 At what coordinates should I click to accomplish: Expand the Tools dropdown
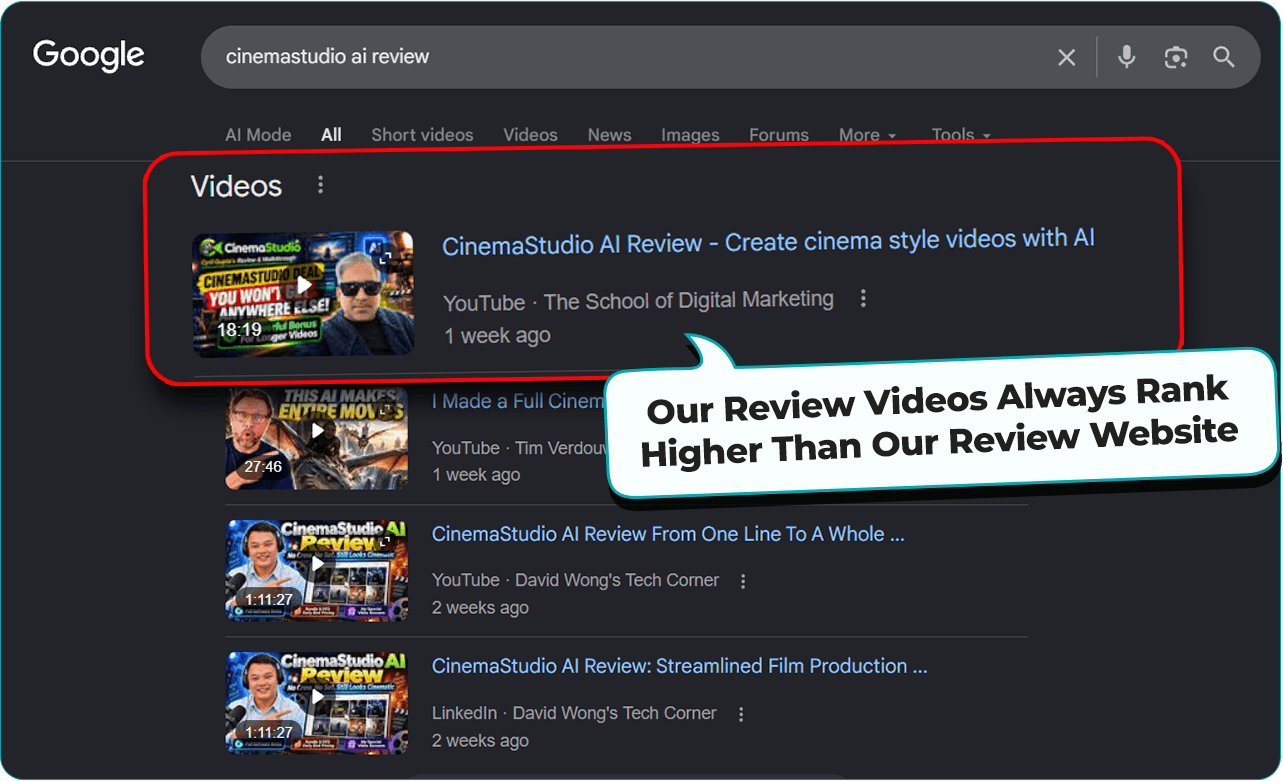961,135
